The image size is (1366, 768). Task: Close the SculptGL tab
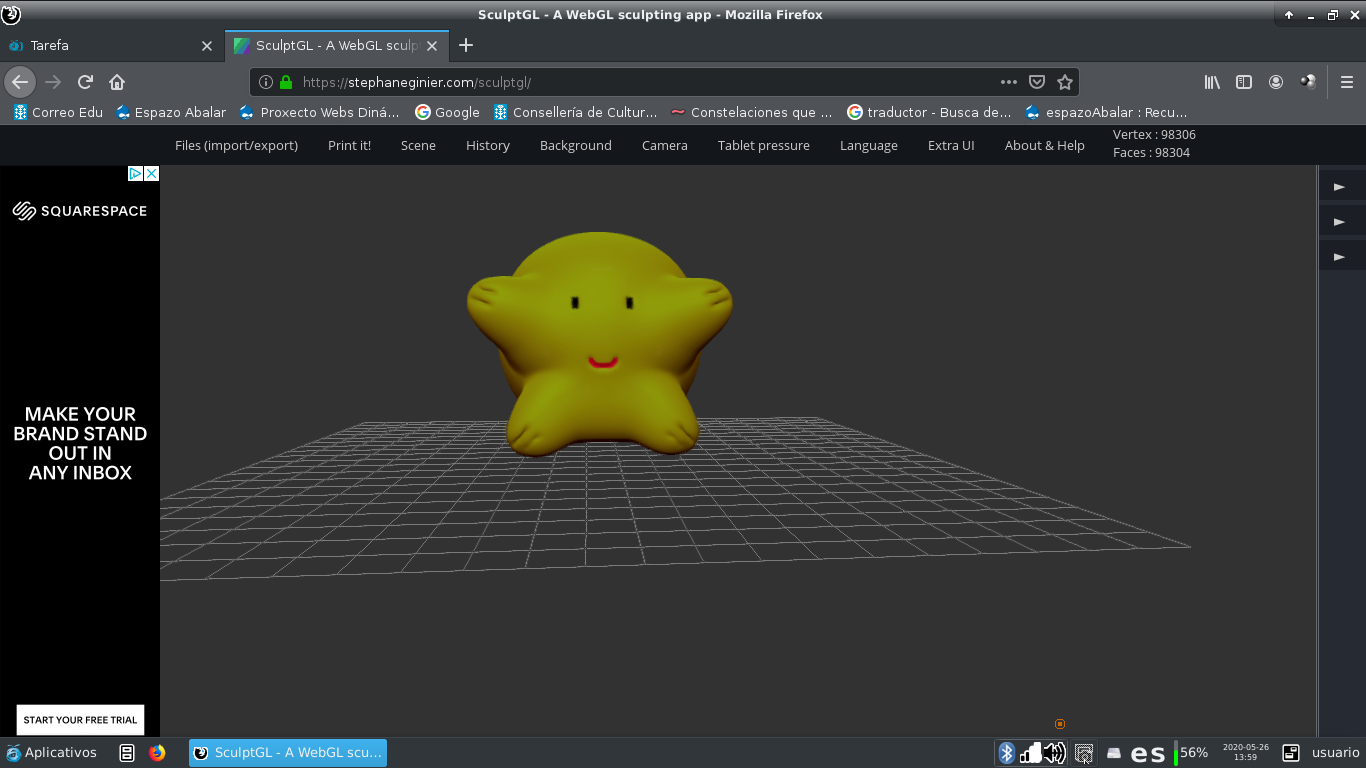tap(432, 46)
